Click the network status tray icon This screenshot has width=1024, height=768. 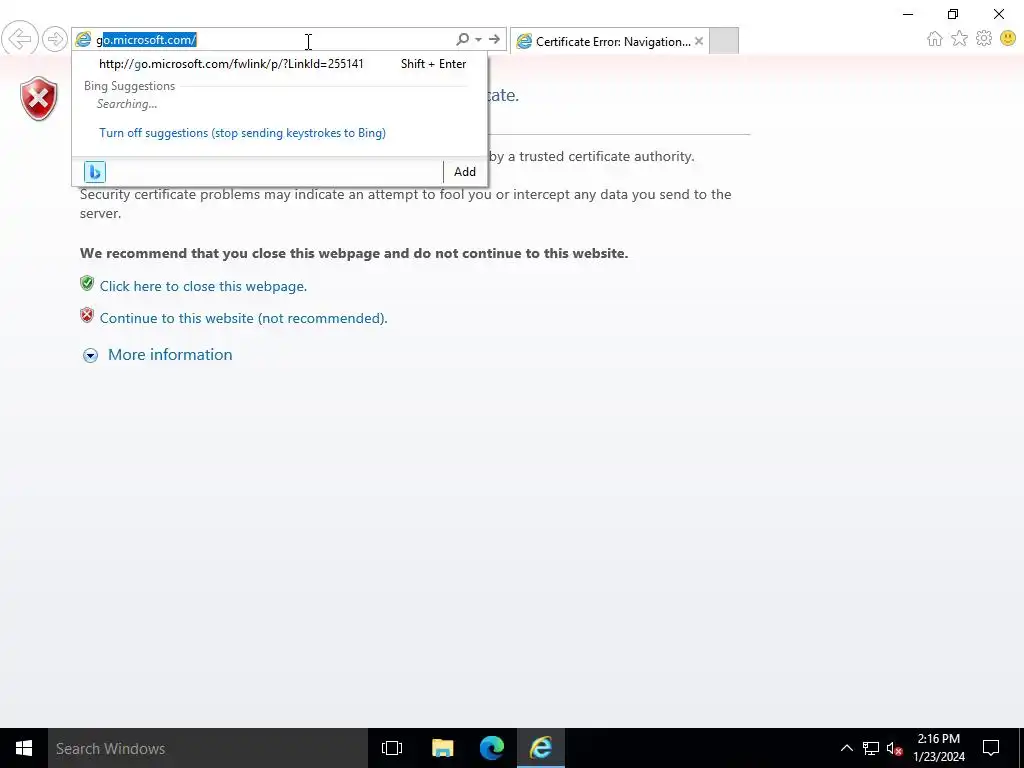[871, 748]
